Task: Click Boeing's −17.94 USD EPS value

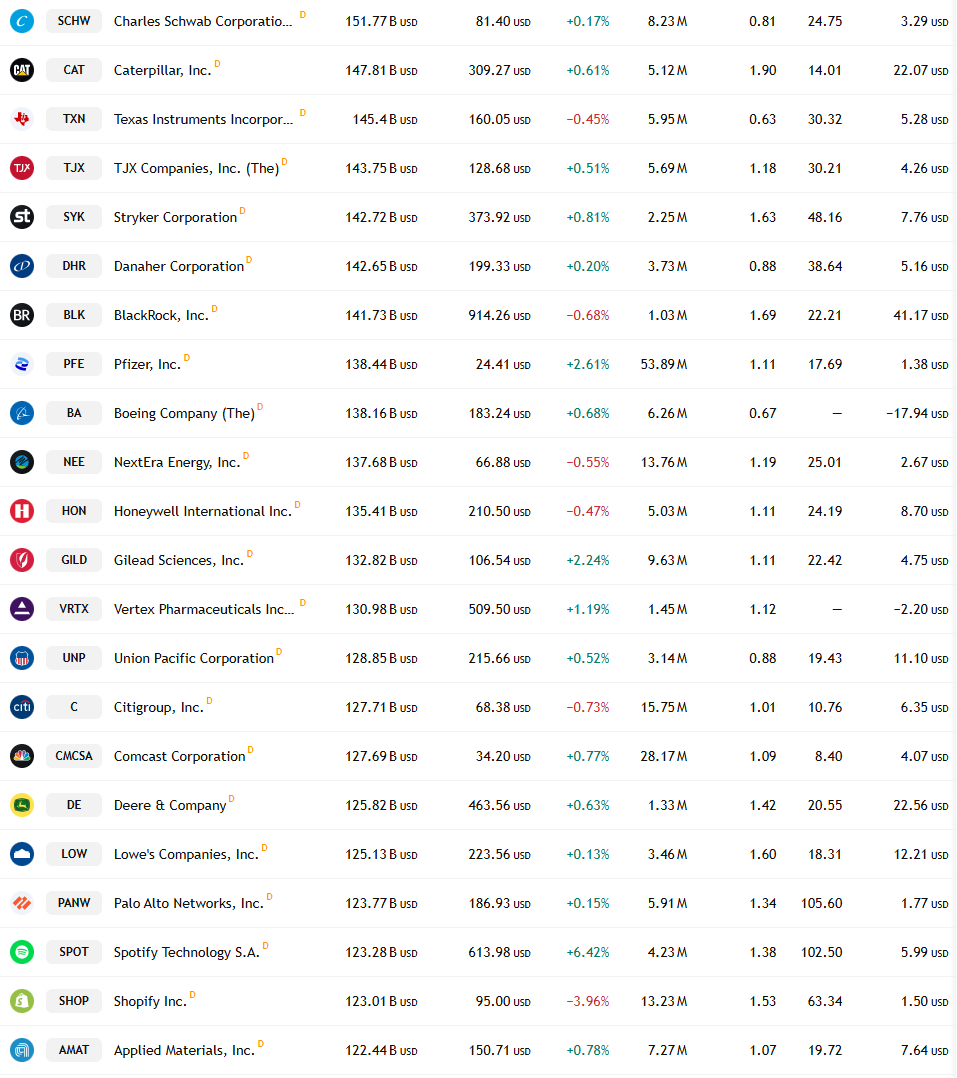Action: pyautogui.click(x=917, y=413)
